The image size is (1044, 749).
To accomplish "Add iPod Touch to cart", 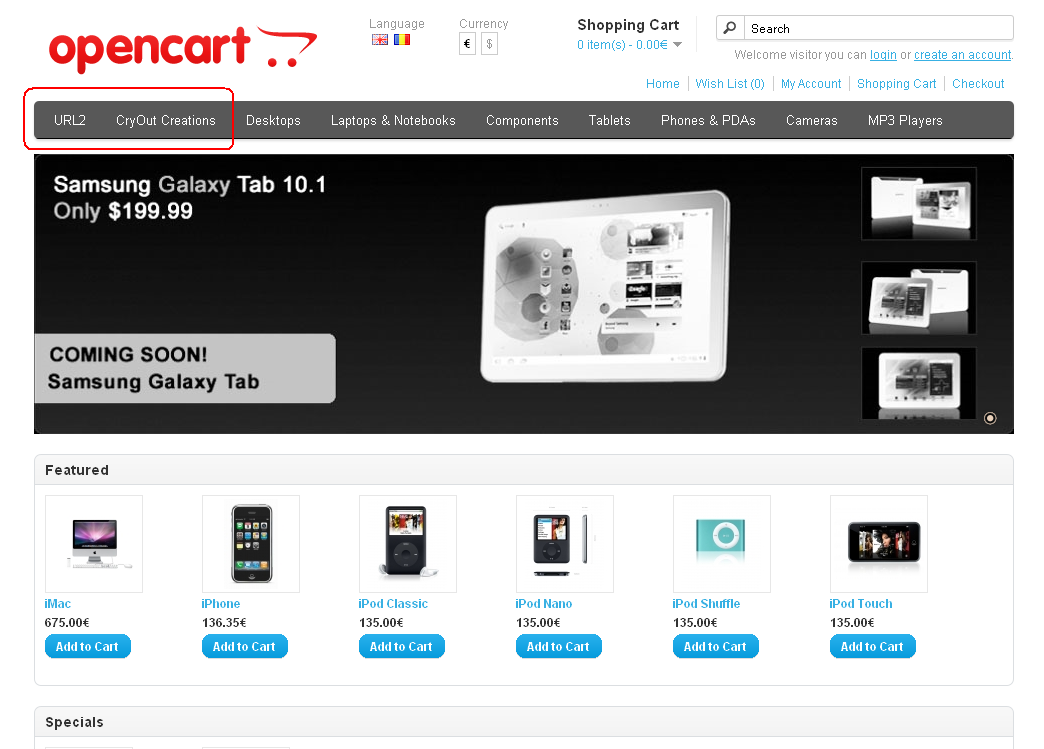I will click(x=872, y=646).
